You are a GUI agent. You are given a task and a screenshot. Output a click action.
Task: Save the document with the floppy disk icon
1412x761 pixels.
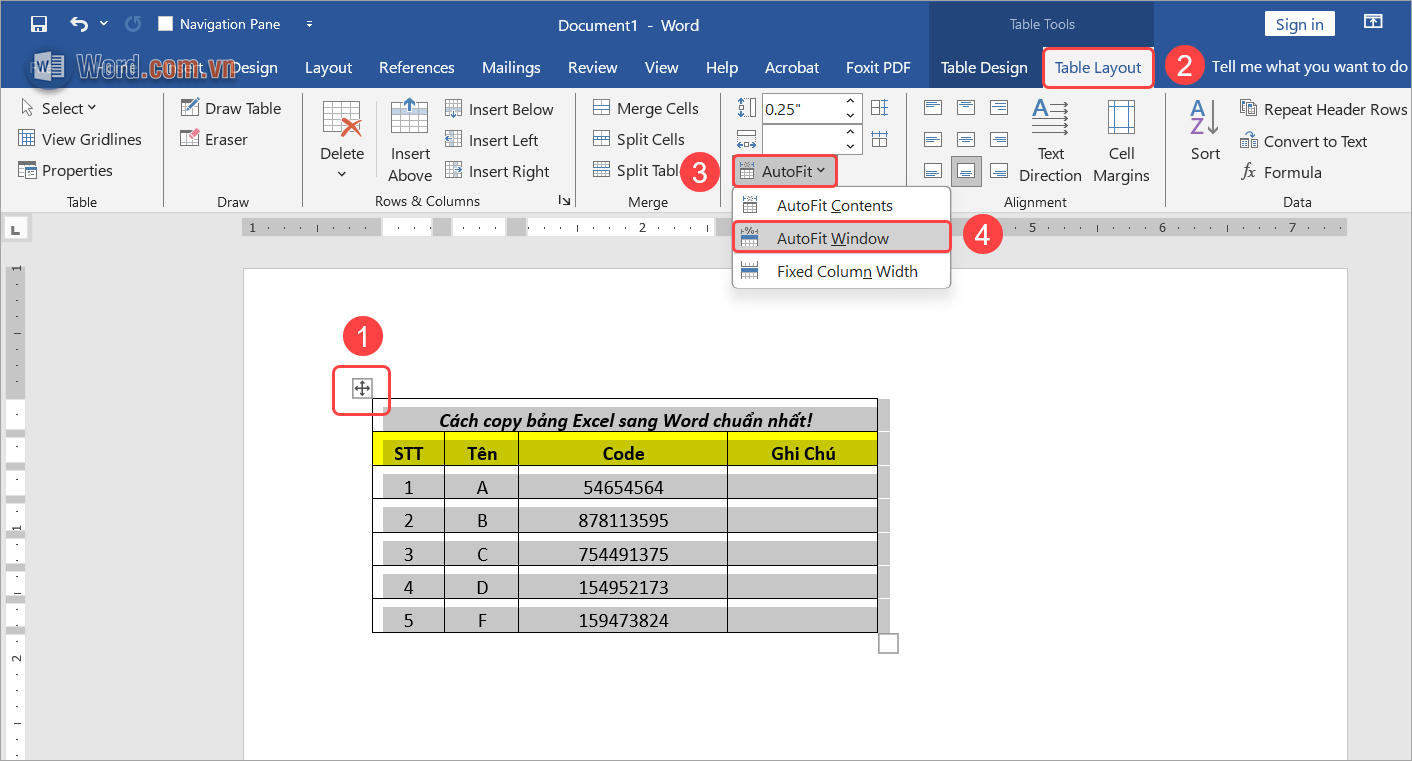click(x=39, y=24)
